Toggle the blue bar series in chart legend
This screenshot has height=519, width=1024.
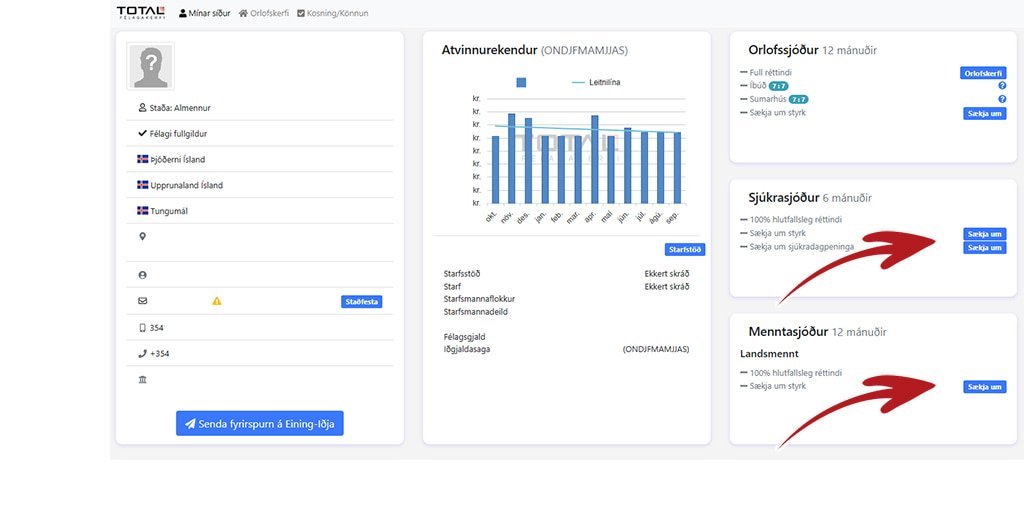521,82
